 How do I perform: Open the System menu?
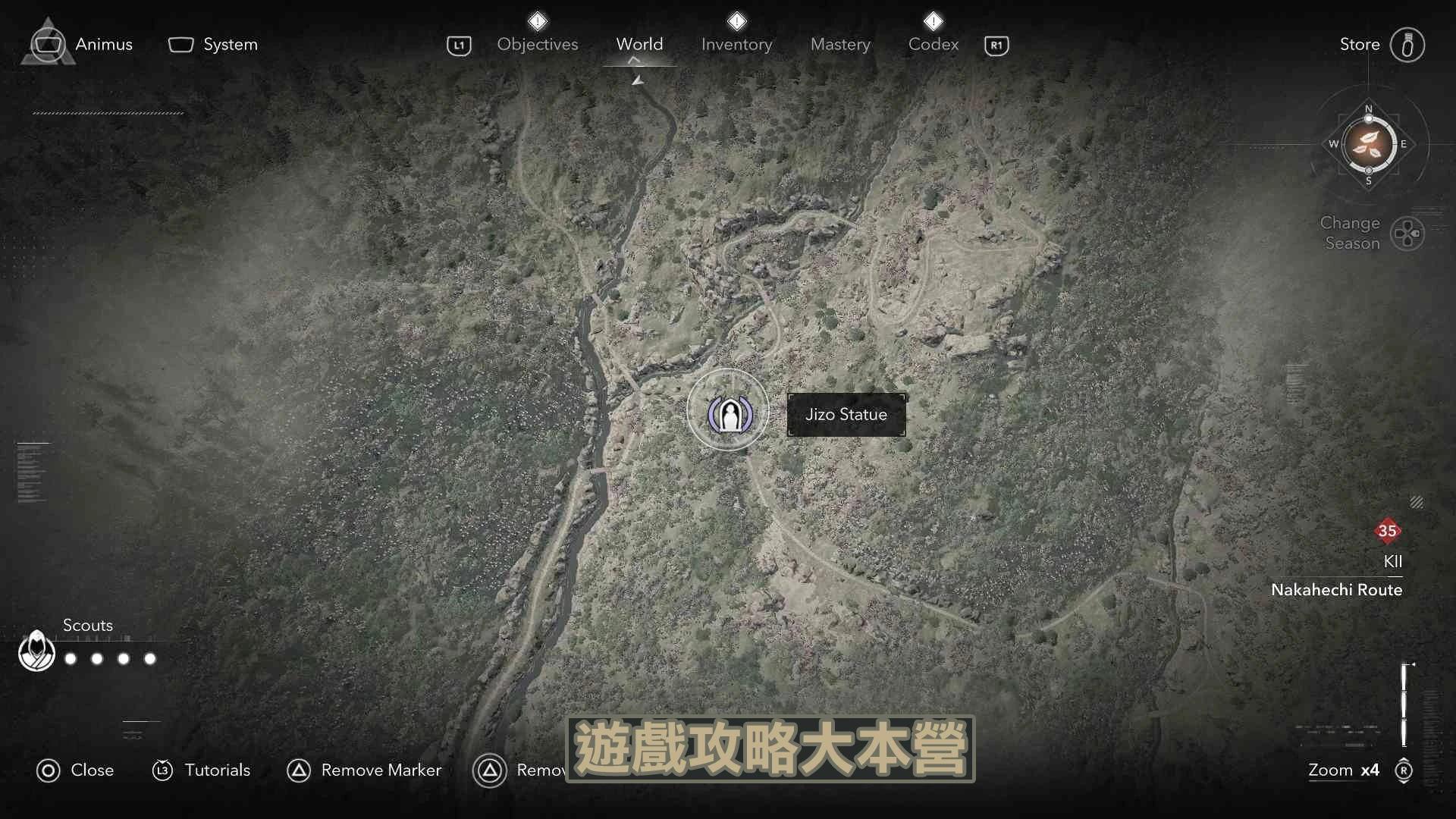(x=213, y=44)
